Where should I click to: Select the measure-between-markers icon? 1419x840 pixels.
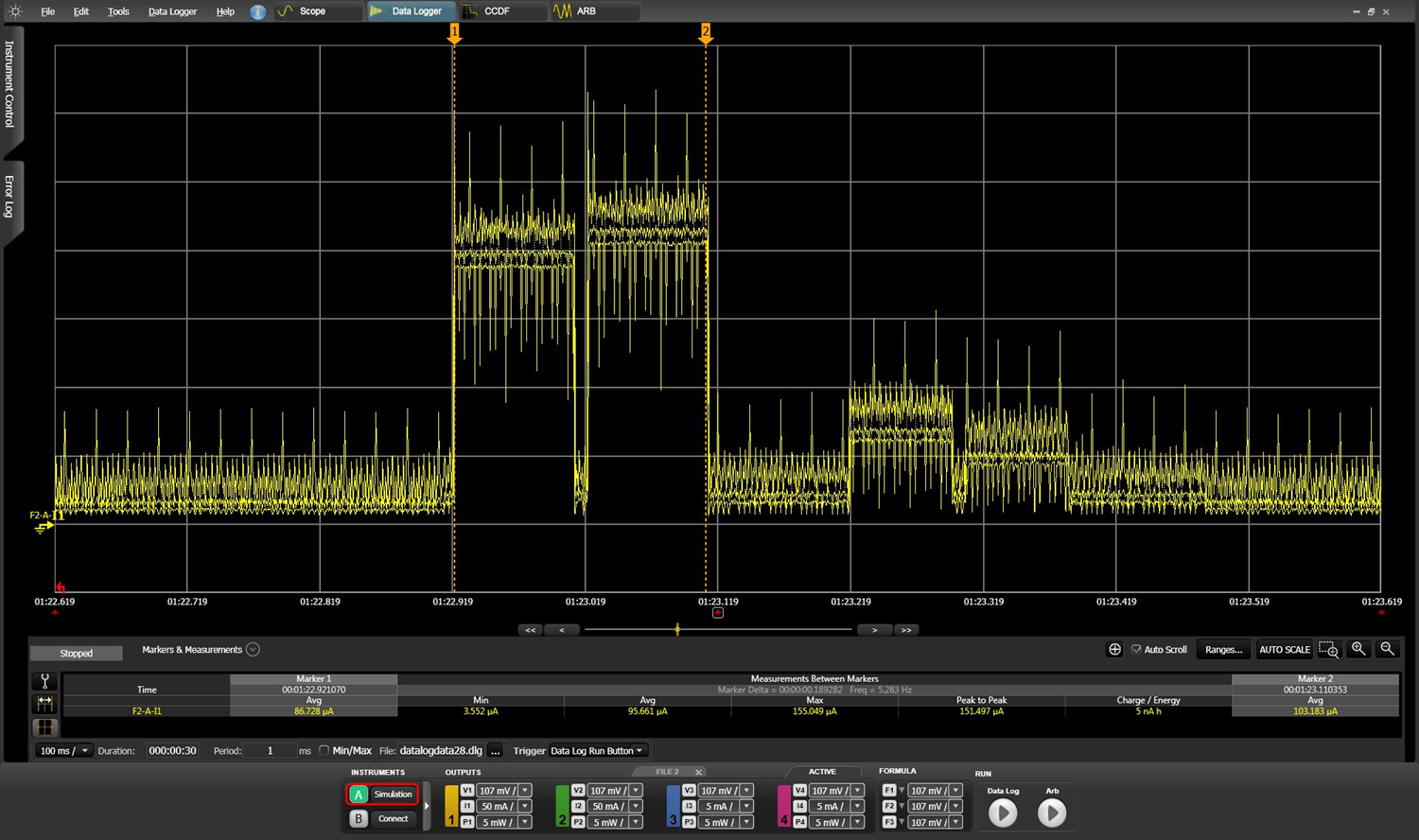[44, 704]
